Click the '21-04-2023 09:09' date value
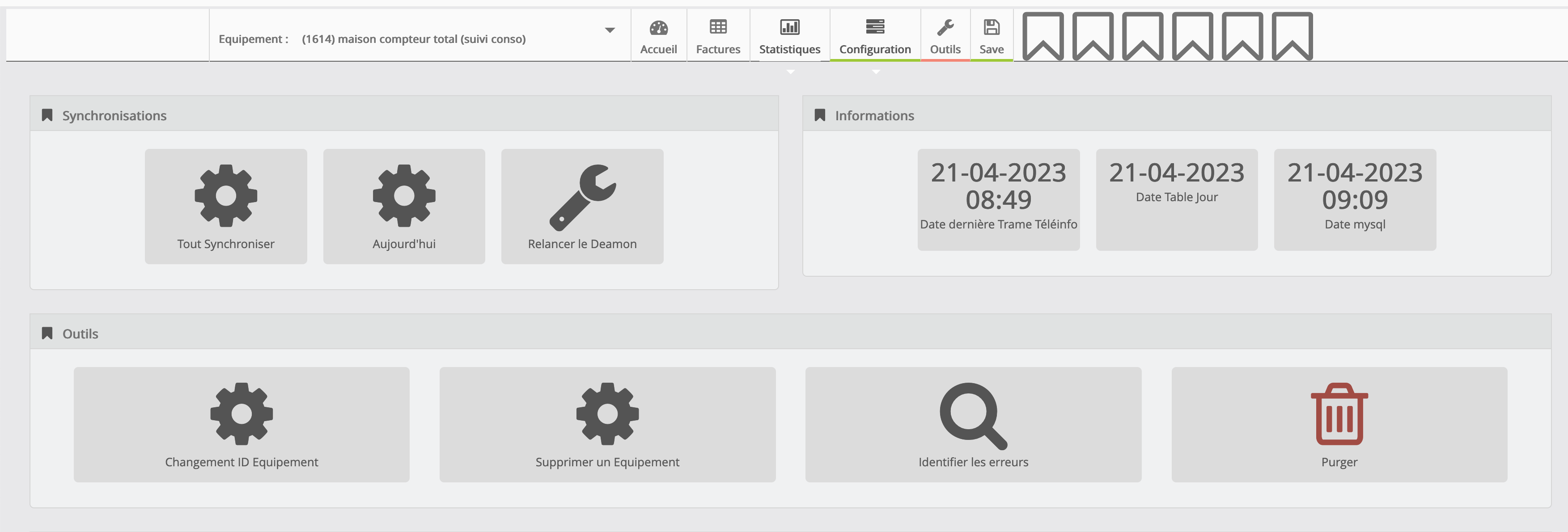 point(1355,186)
